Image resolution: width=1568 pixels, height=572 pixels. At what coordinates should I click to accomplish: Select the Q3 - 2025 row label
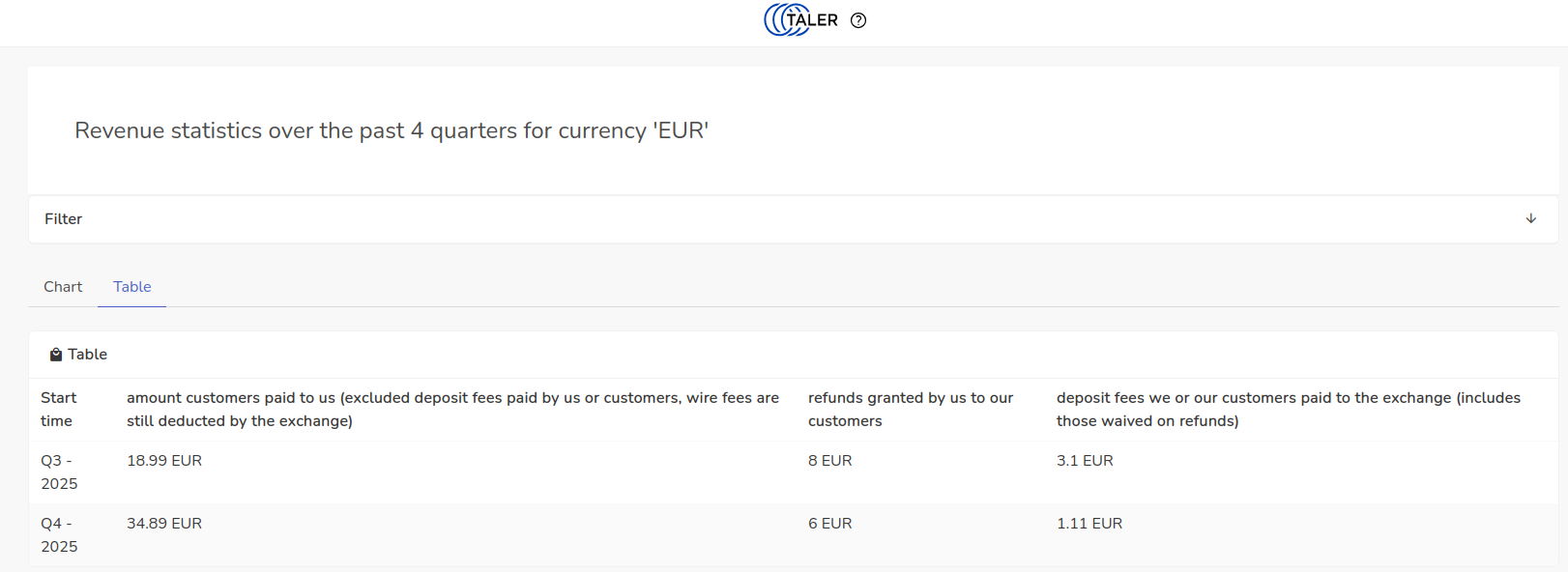(59, 472)
